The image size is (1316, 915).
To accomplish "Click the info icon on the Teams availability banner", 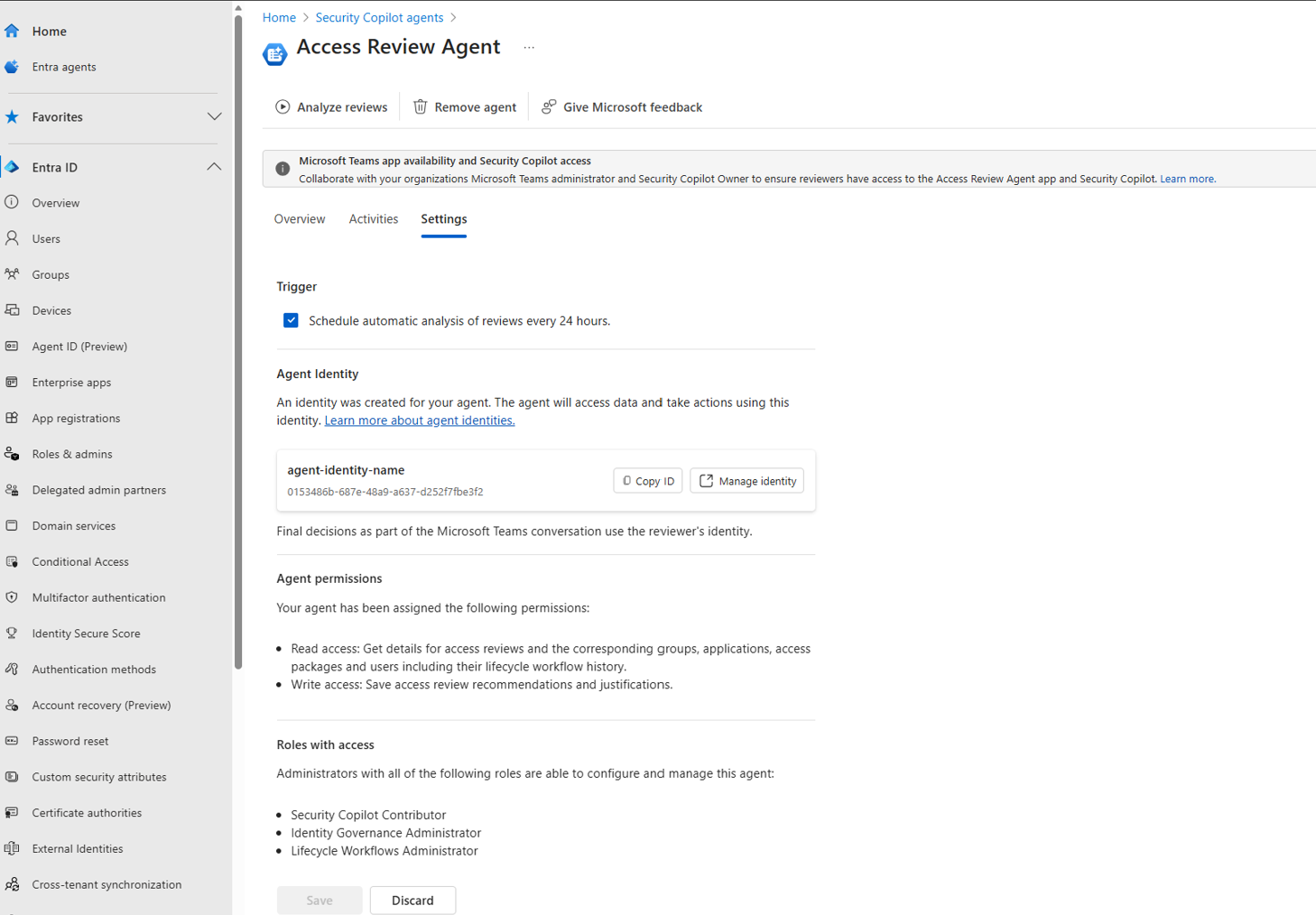I will pyautogui.click(x=283, y=169).
